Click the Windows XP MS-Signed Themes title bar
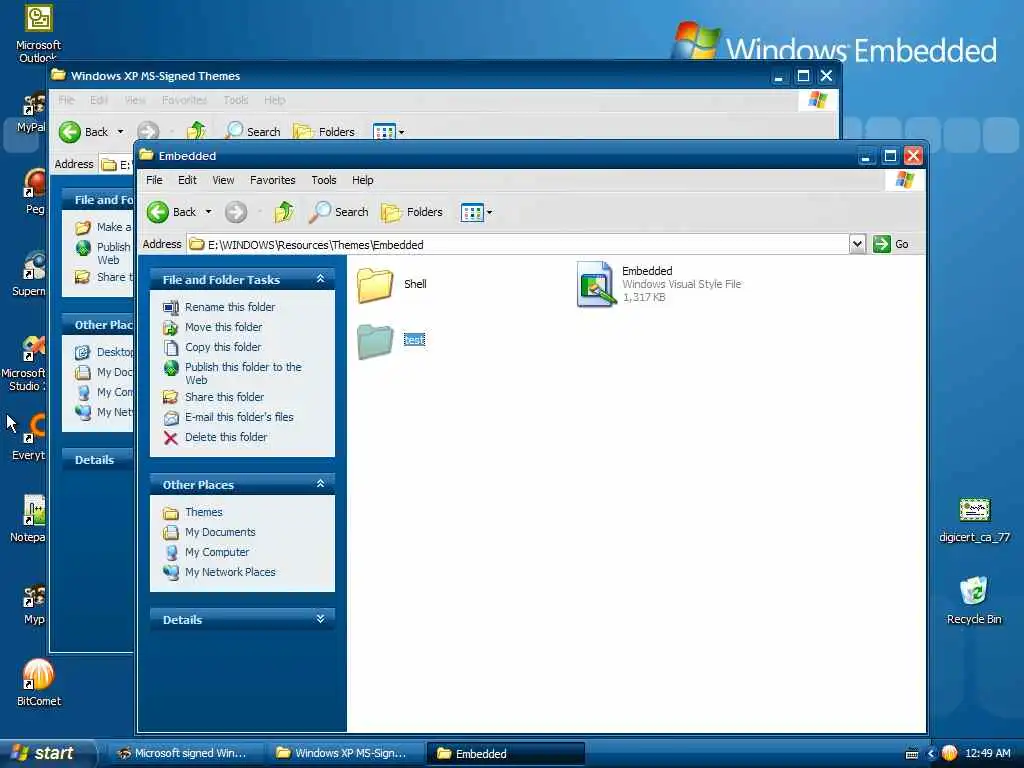1024x768 pixels. (411, 76)
